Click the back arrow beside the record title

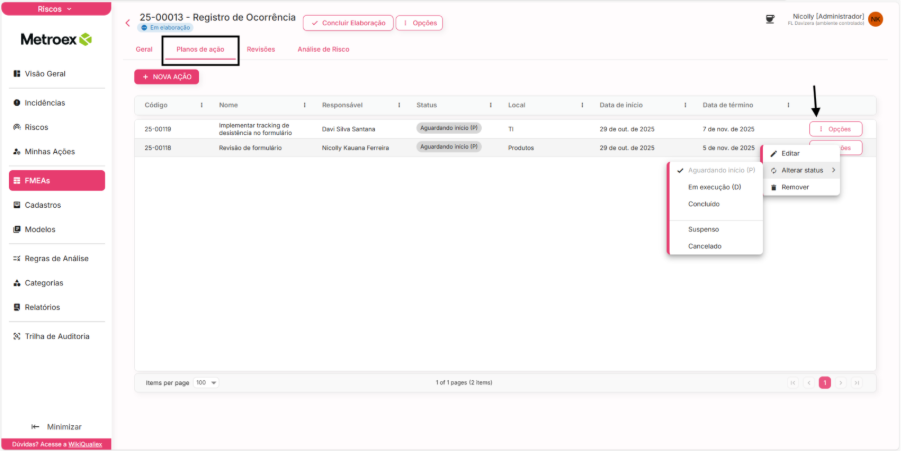tap(127, 22)
